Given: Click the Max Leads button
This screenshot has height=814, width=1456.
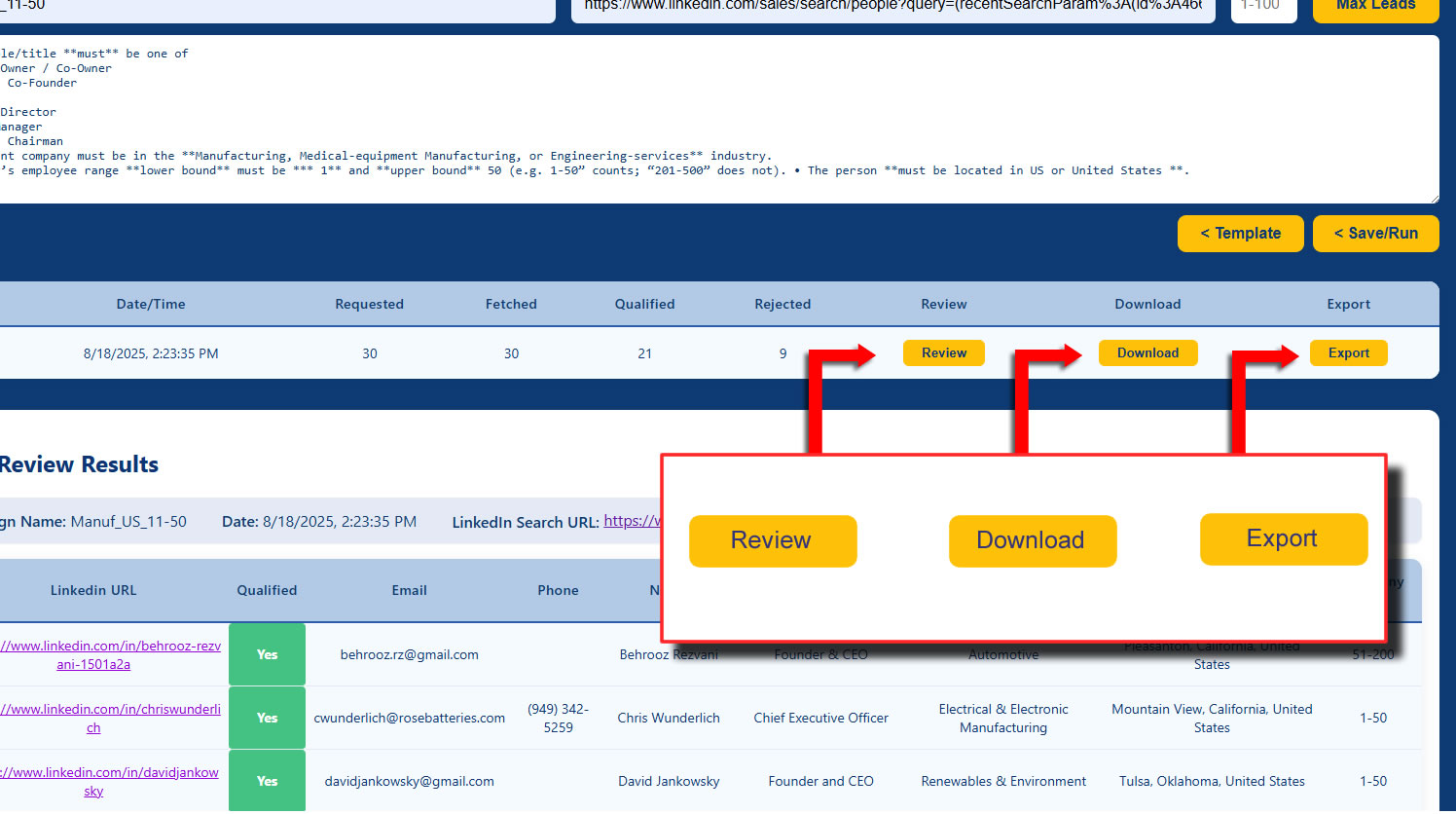Looking at the screenshot, I should (x=1374, y=8).
